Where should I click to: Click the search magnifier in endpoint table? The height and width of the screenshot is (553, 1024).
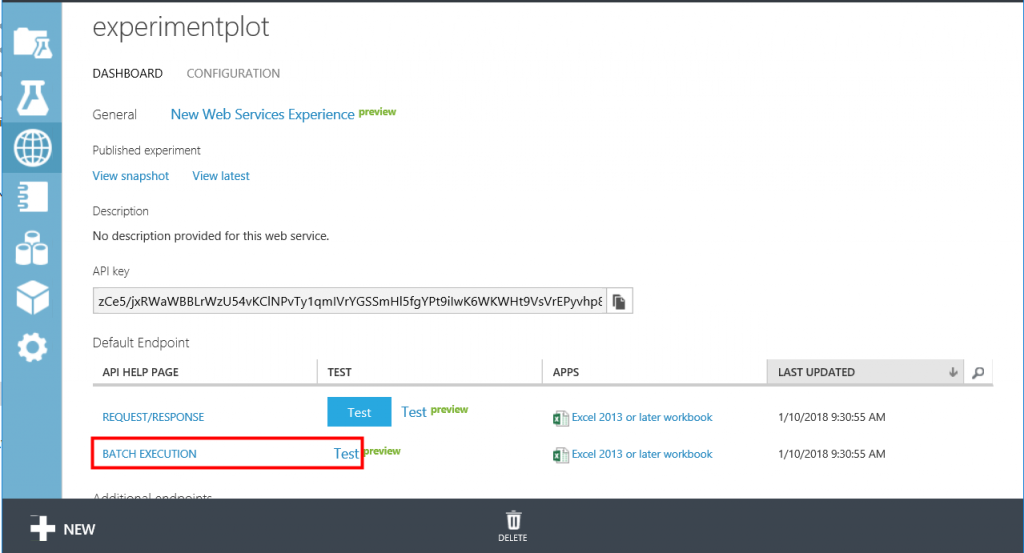pyautogui.click(x=978, y=372)
